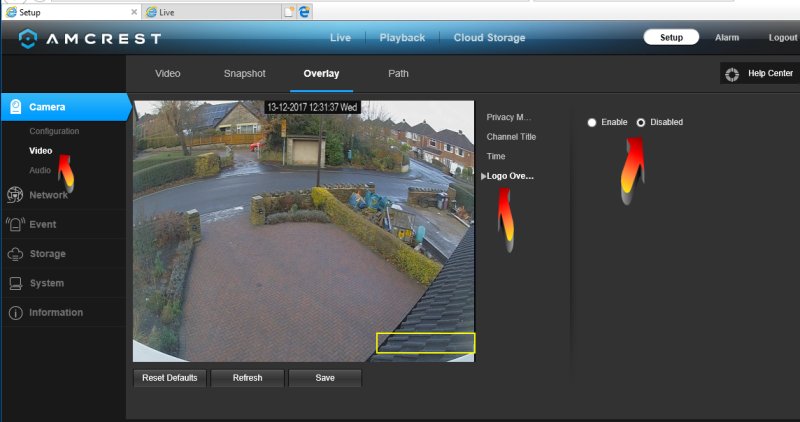Open Cloud Storage from top menu
This screenshot has width=800, height=422.
point(489,38)
